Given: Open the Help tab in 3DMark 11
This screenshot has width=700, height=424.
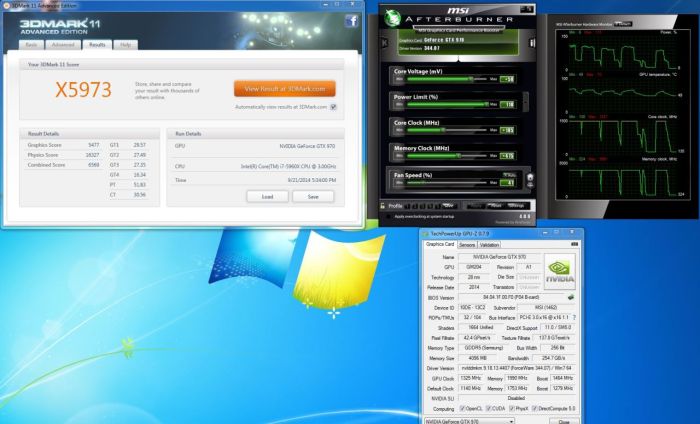Looking at the screenshot, I should (x=125, y=45).
